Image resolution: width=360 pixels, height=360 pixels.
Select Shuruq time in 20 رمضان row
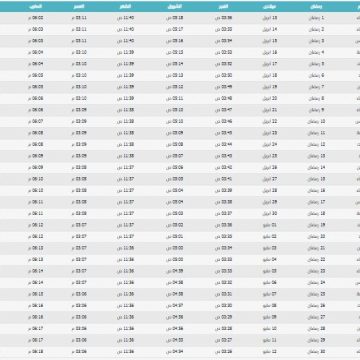[175, 237]
